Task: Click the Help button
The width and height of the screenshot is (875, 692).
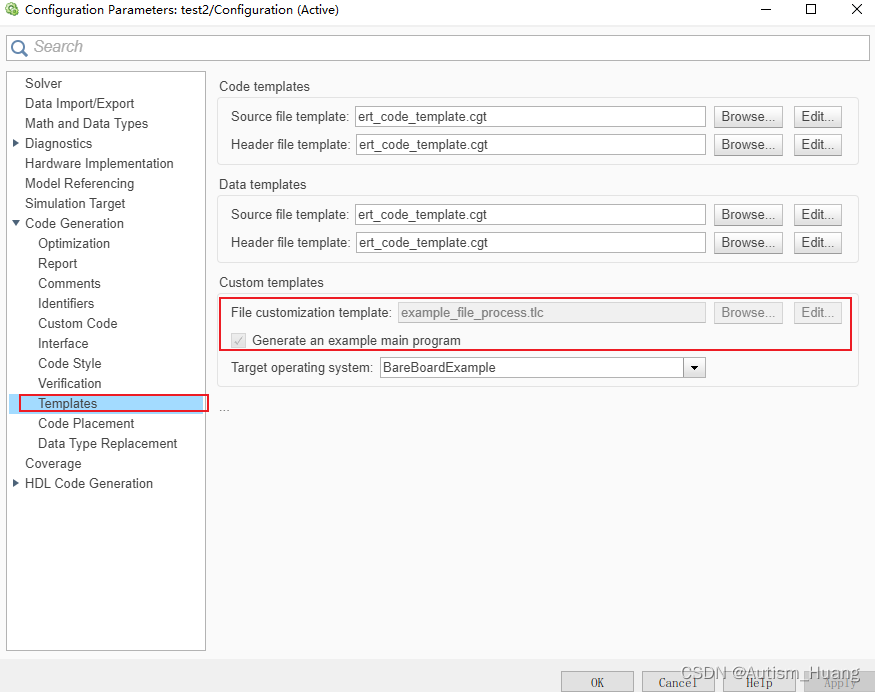Action: click(x=759, y=683)
